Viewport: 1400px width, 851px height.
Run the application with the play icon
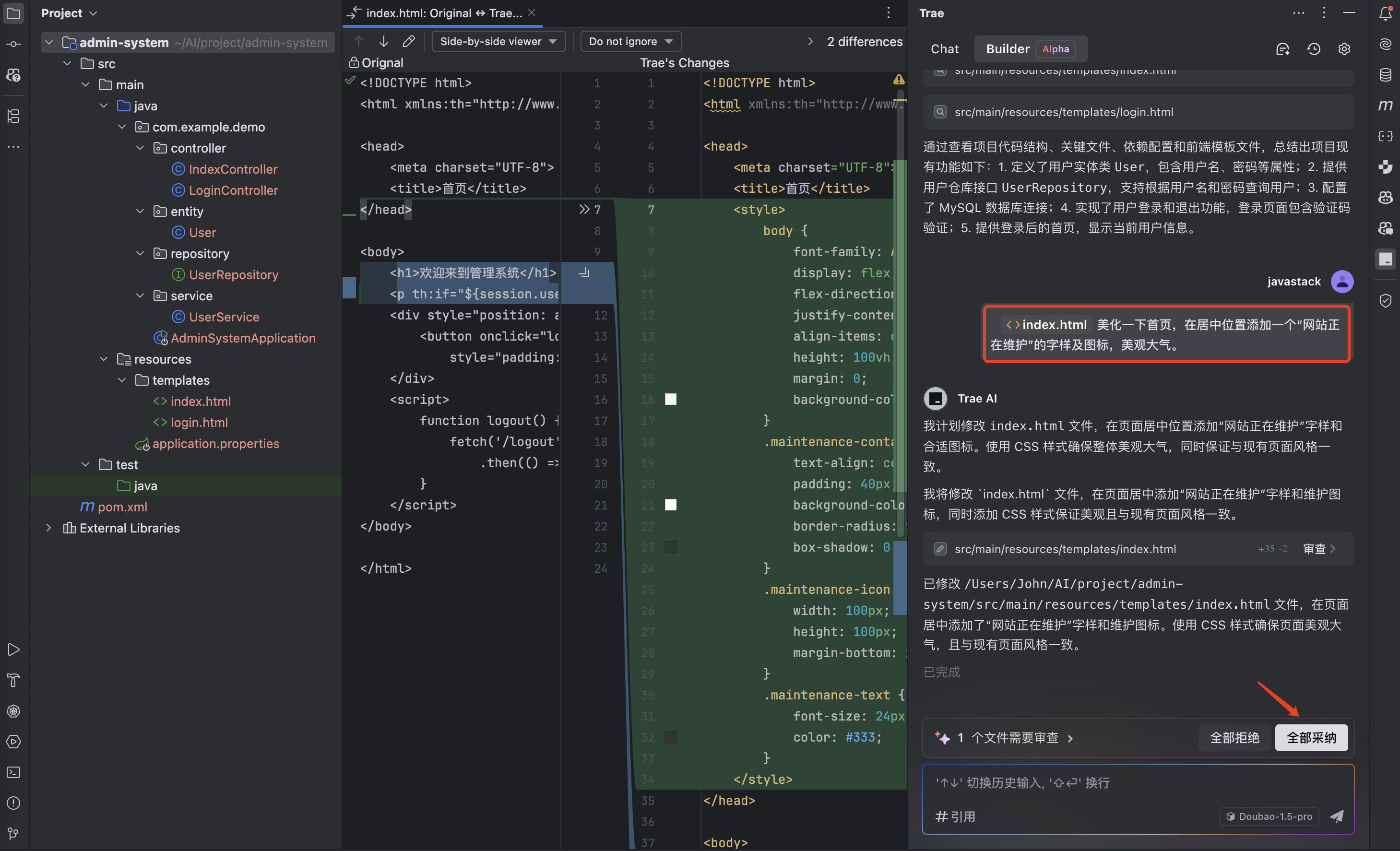coord(13,650)
